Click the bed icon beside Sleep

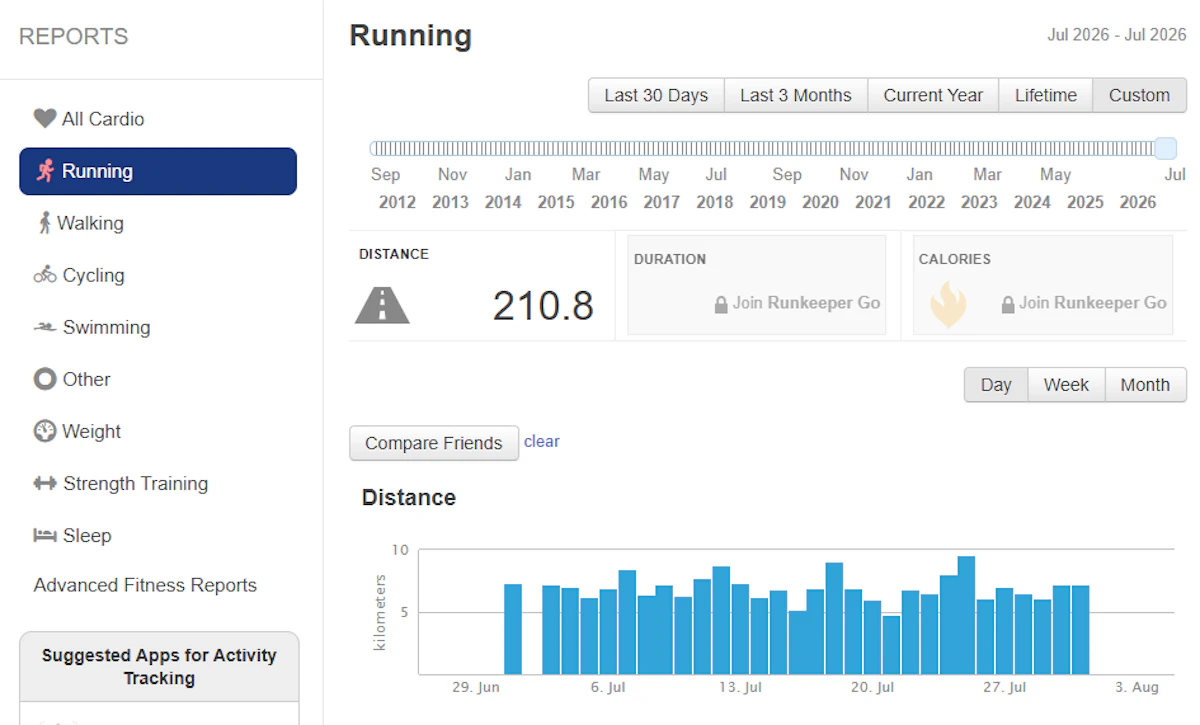point(45,535)
